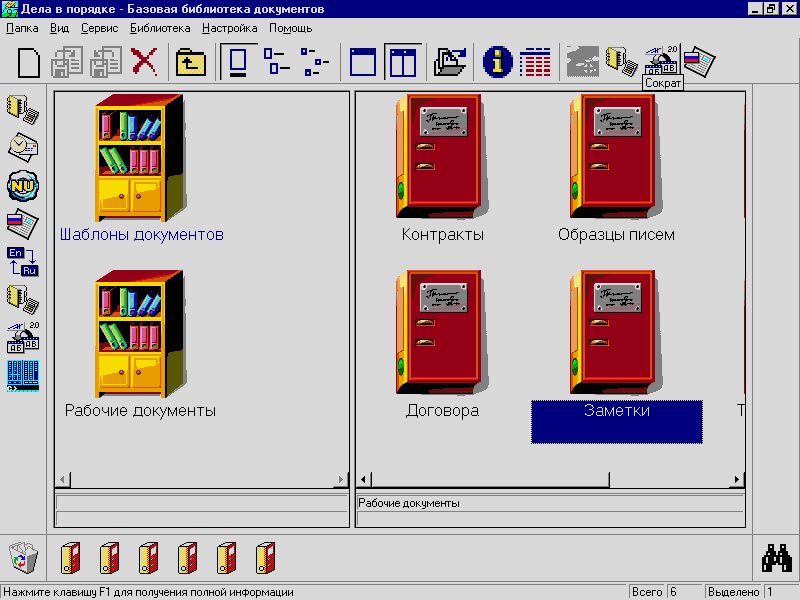Click right arrow of right pane scrollbar
Screen dimensions: 800x600
pyautogui.click(x=738, y=480)
